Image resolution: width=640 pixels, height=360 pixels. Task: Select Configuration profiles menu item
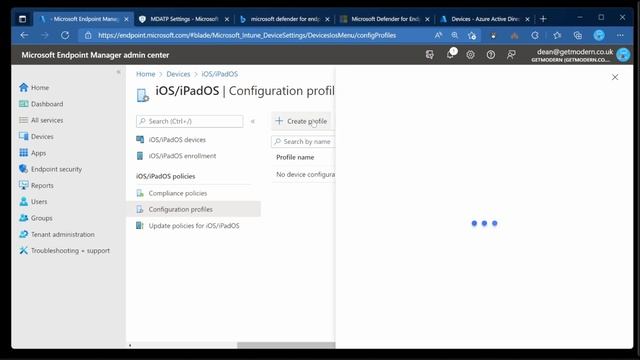(x=194, y=209)
